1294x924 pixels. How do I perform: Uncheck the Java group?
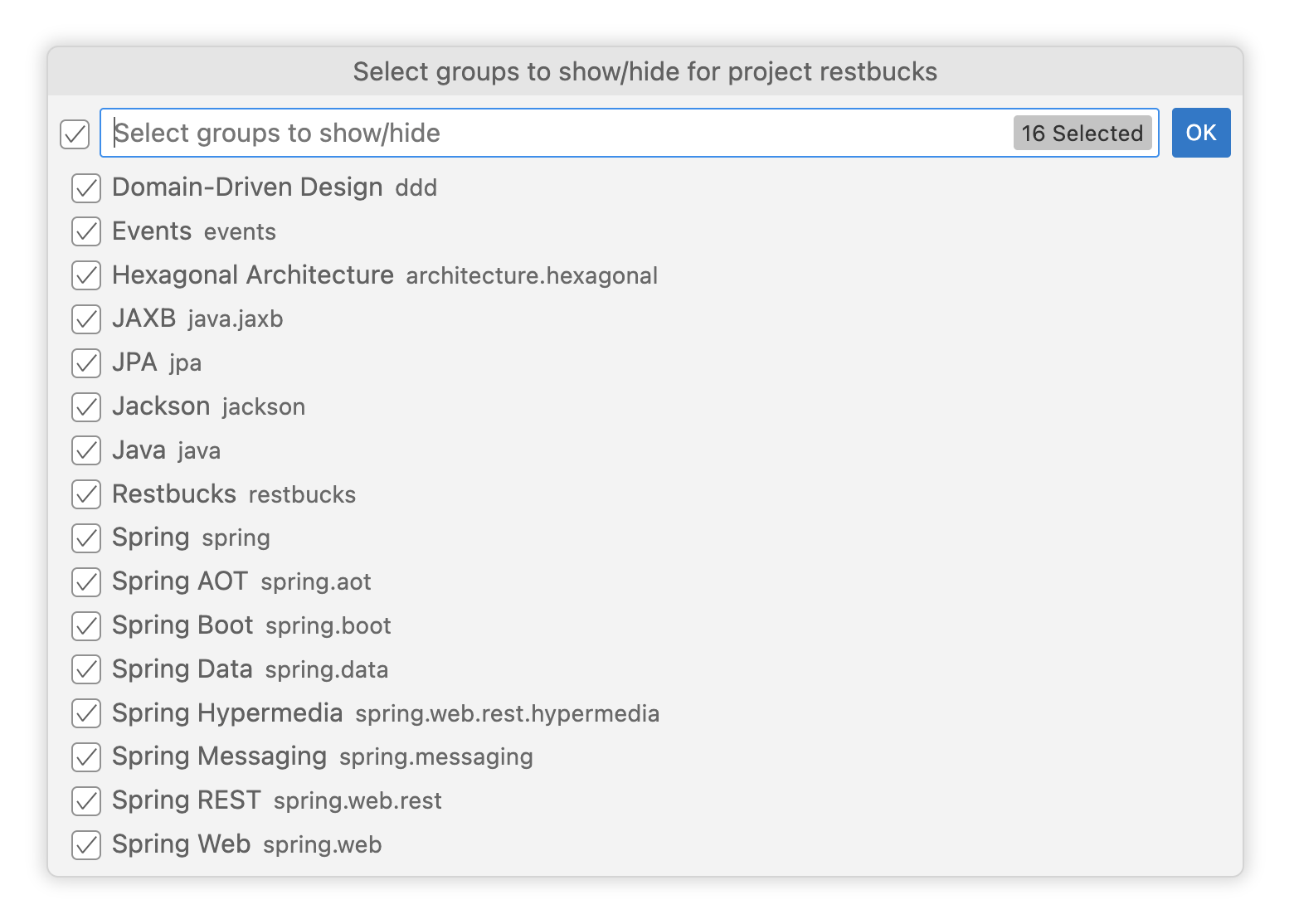pos(86,450)
